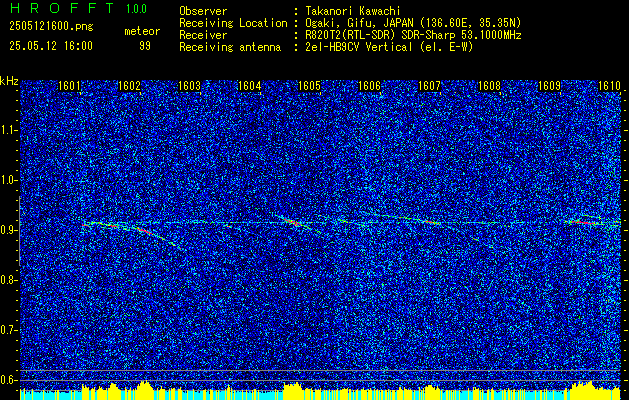Click the R820T2(RTL-SDR) SDR-Sharp 53.1000MHz text
Image resolution: width=629 pixels, height=400 pixels.
coord(413,35)
